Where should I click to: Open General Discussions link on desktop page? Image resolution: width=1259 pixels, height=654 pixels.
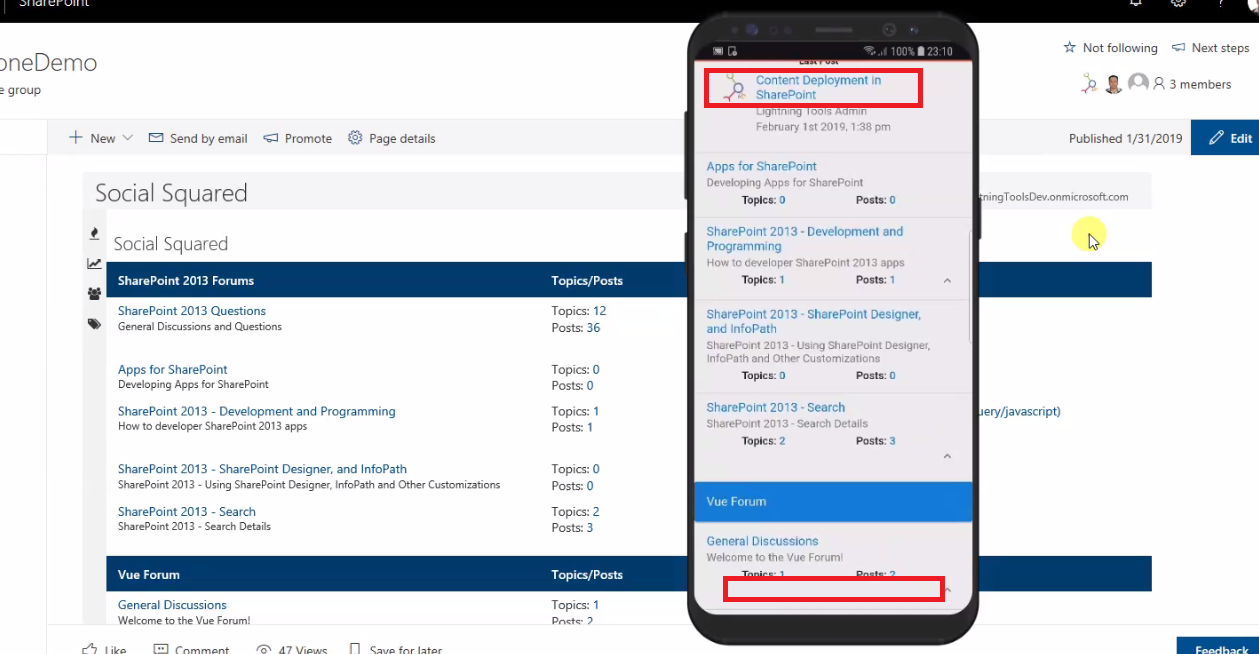pyautogui.click(x=172, y=605)
